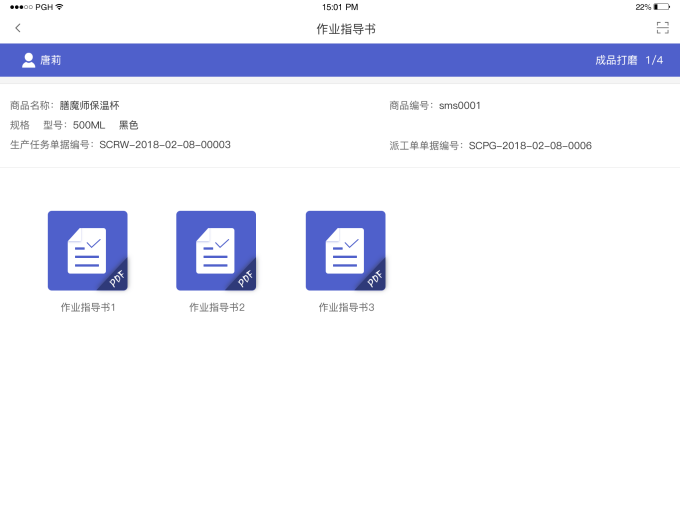Select dispatch number SCPG-2018-02-08-0006
The image size is (681, 511).
tap(530, 145)
